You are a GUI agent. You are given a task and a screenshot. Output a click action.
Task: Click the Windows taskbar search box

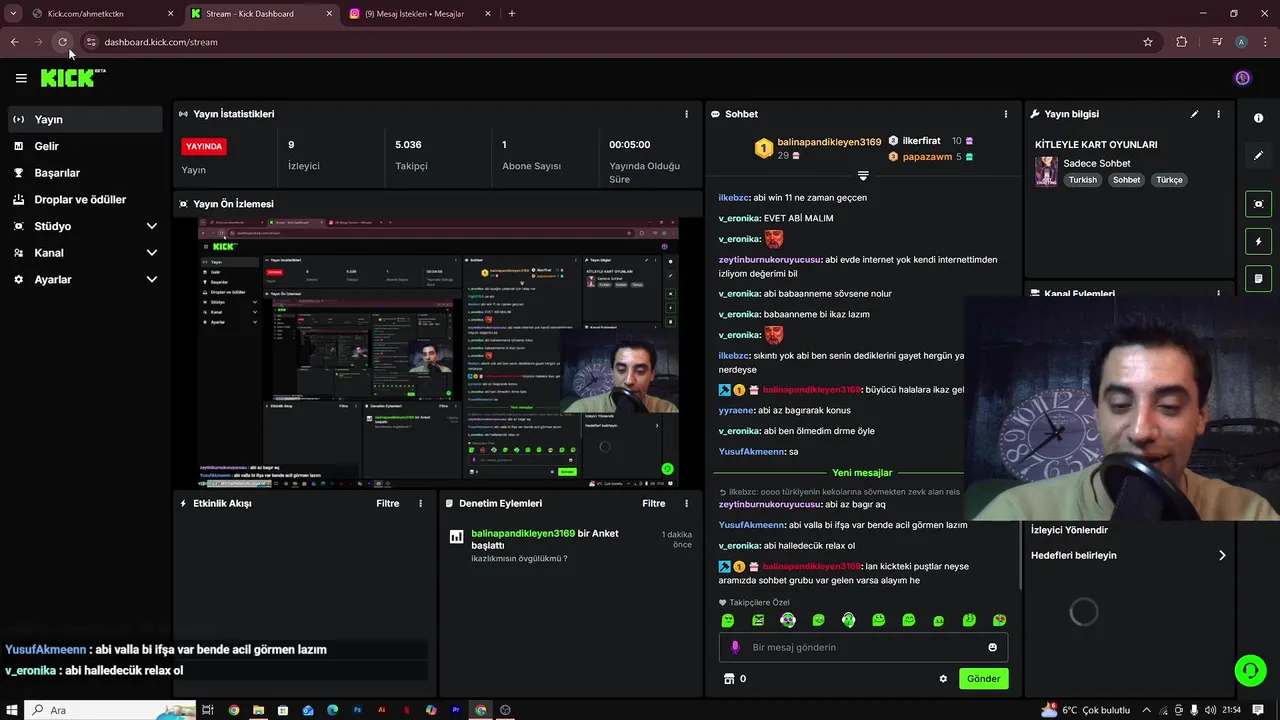[x=110, y=710]
